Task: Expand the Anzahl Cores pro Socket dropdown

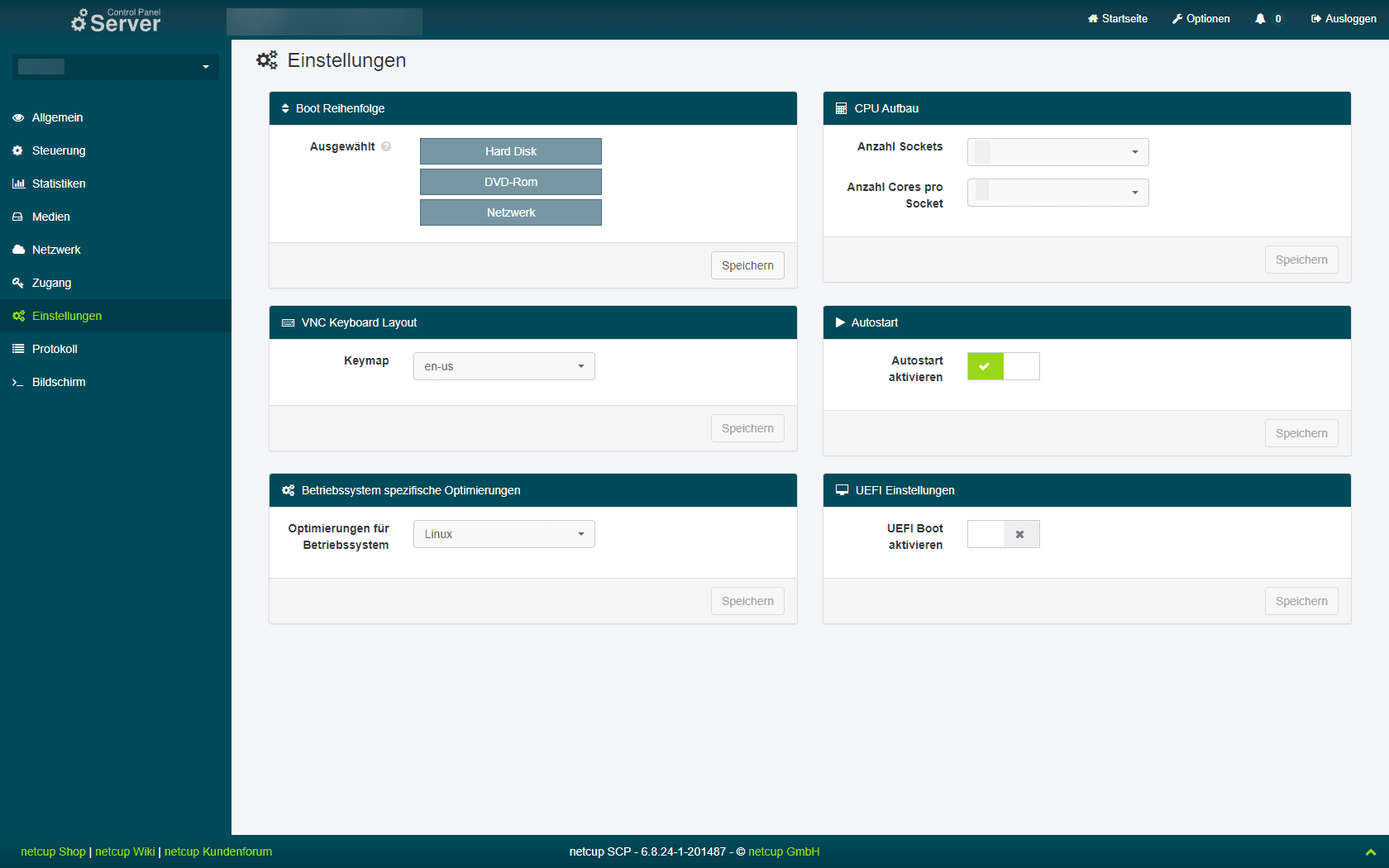Action: coord(1057,193)
